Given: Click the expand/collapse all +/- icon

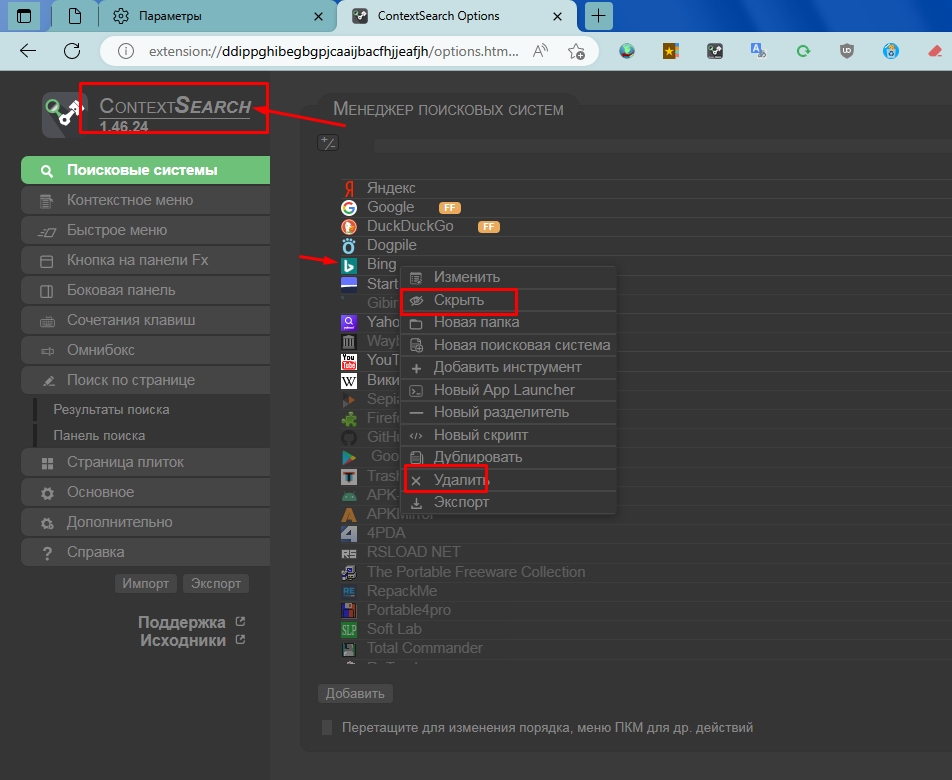Looking at the screenshot, I should click(x=328, y=143).
